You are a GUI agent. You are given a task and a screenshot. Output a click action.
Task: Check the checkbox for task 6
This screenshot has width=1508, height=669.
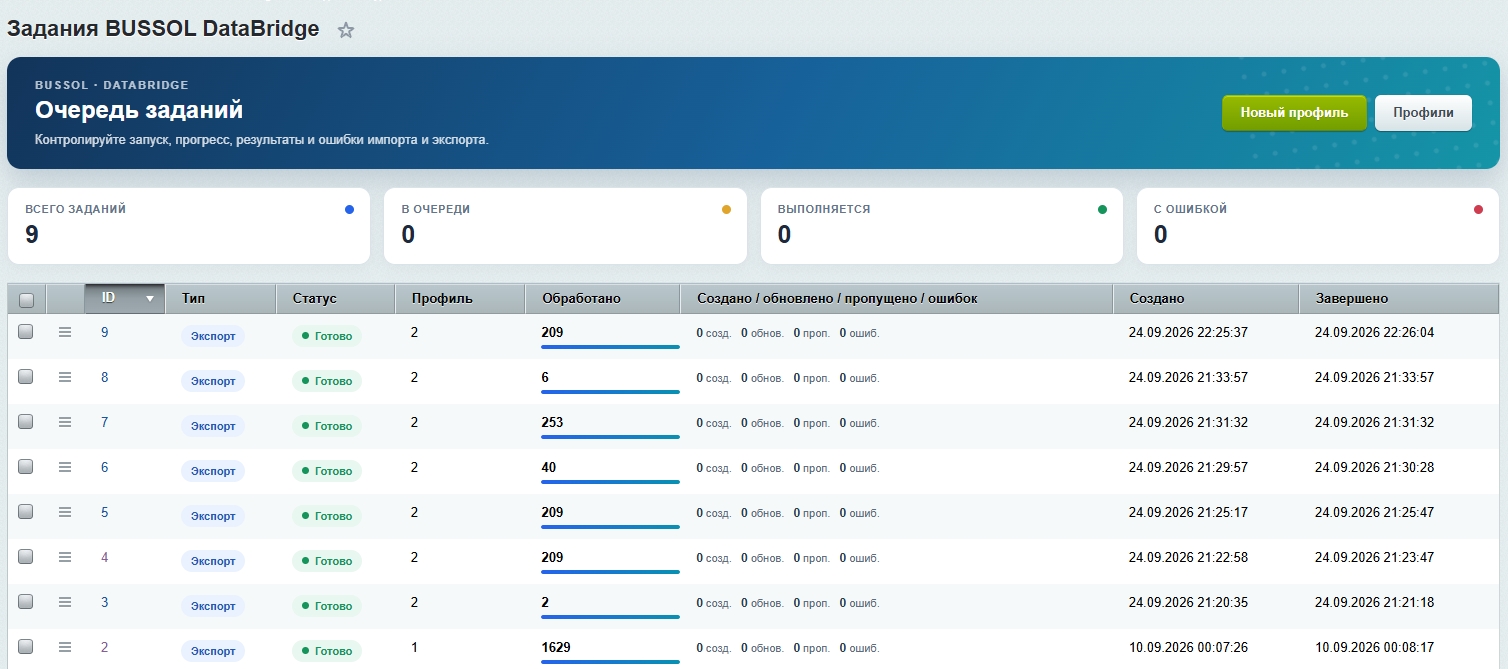pyautogui.click(x=26, y=467)
